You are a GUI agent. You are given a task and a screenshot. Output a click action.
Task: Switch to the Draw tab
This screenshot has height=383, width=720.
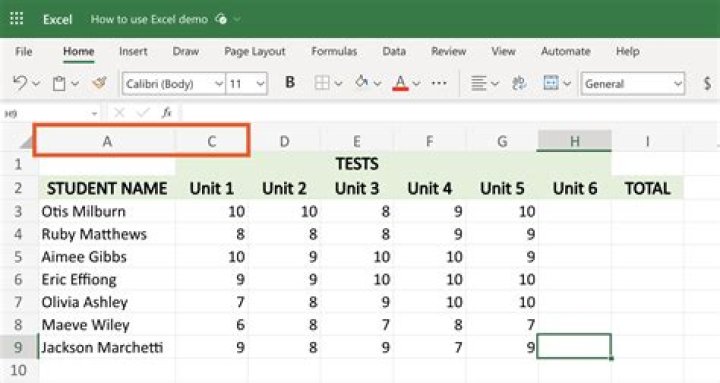186,51
